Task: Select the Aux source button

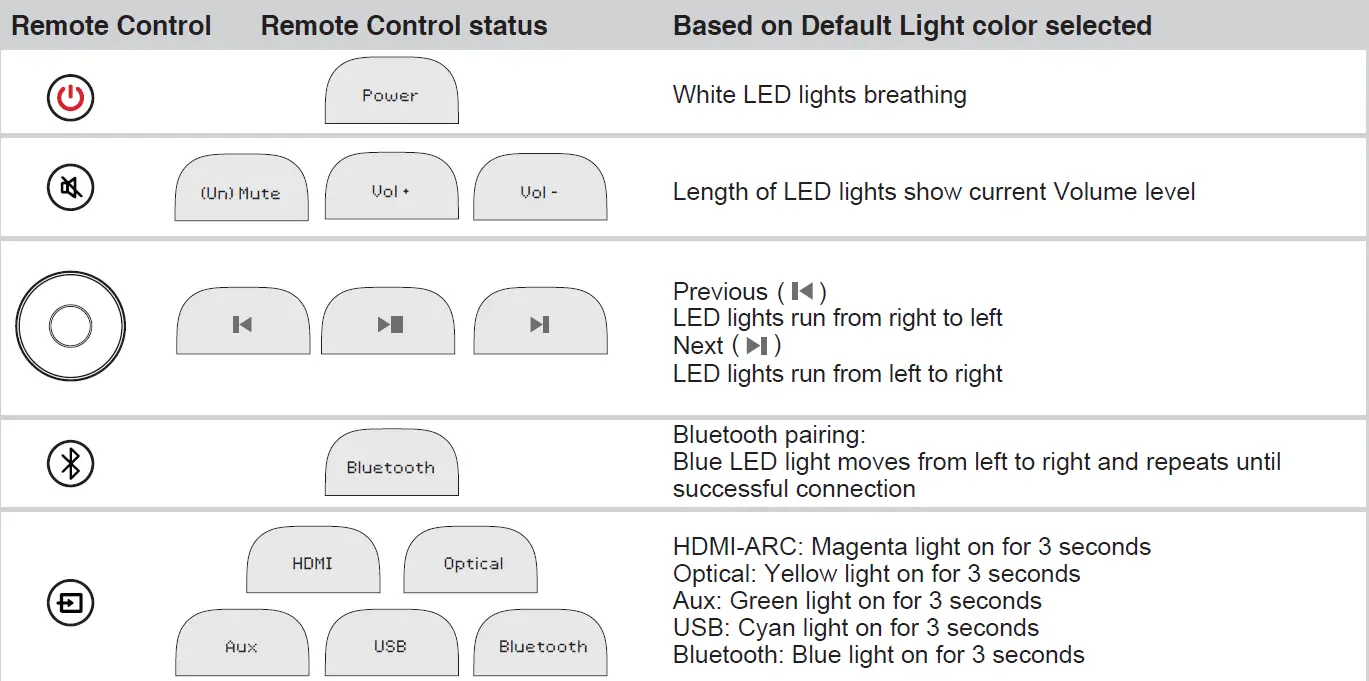Action: pyautogui.click(x=241, y=645)
